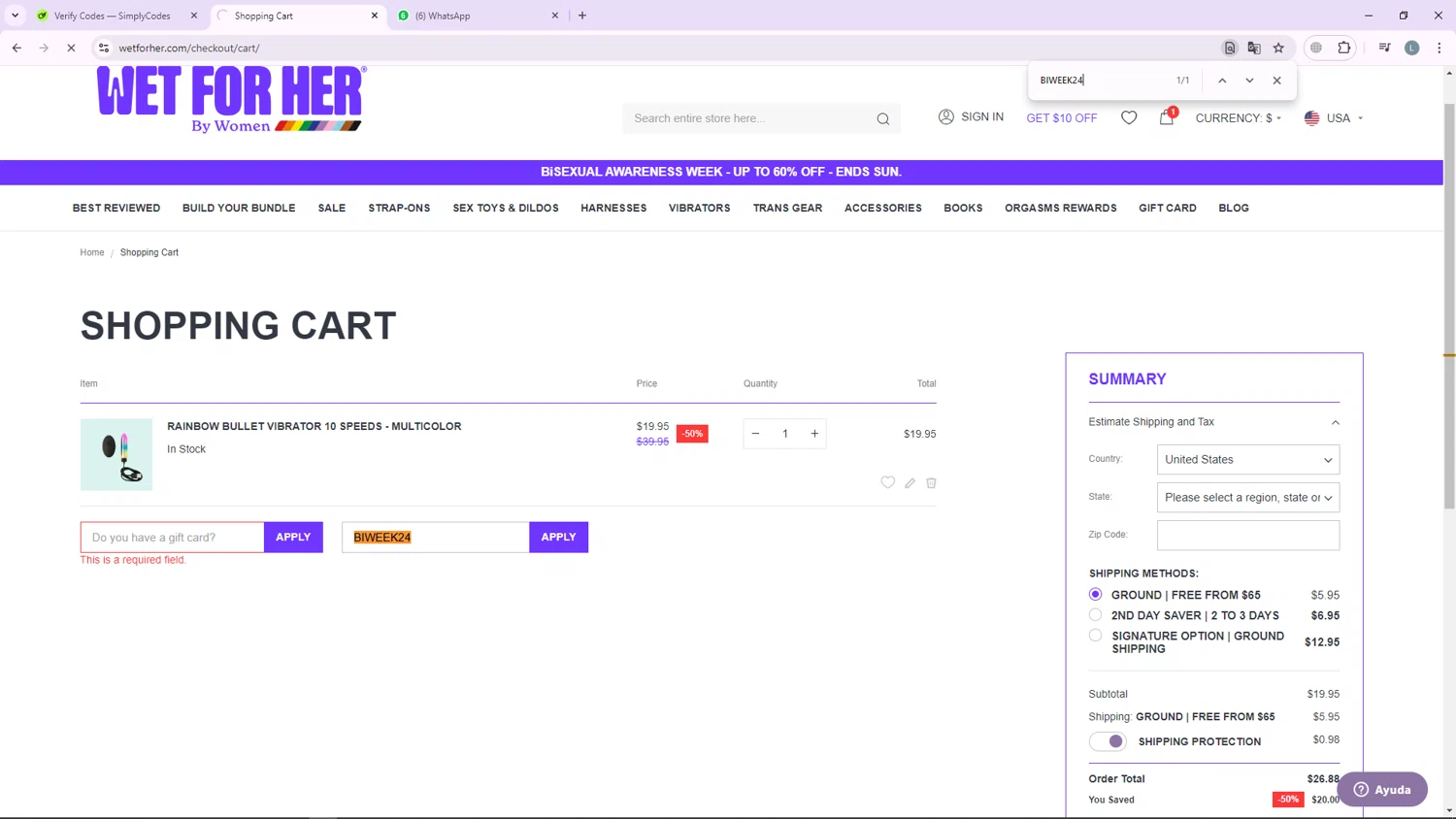
Task: Focus the Zip Code field
Action: [x=1248, y=535]
